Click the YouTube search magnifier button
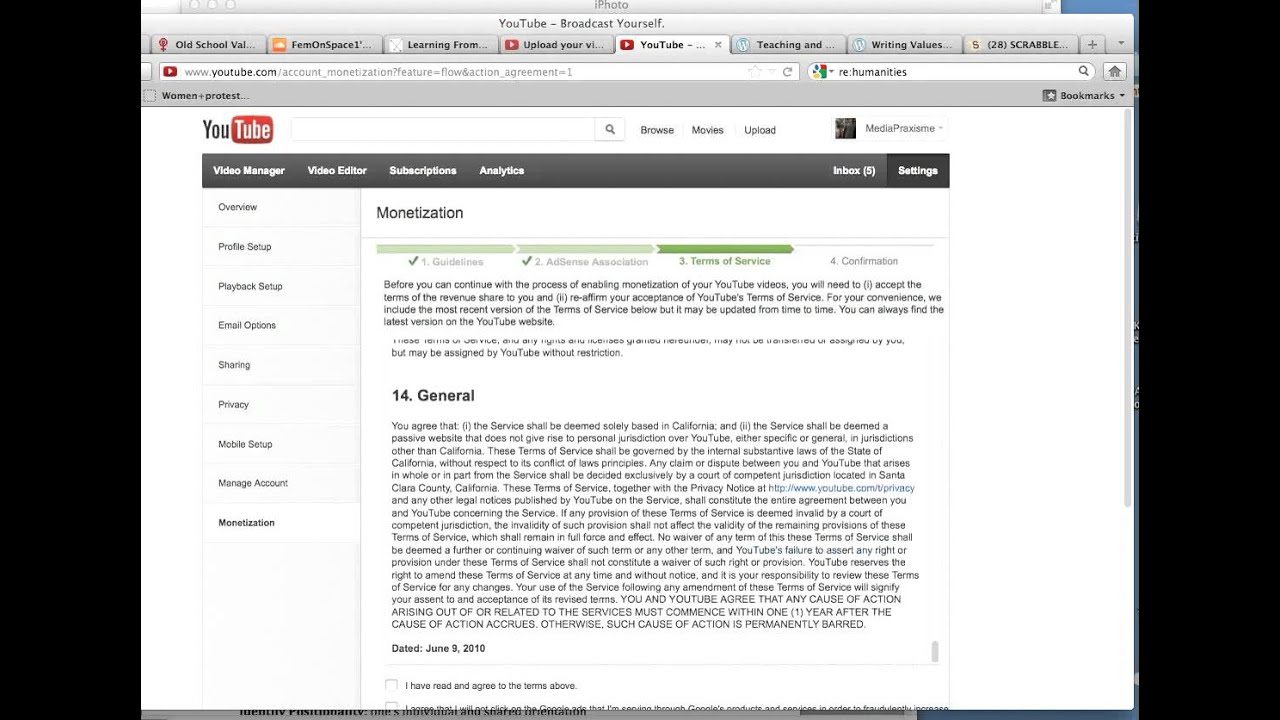 (609, 130)
